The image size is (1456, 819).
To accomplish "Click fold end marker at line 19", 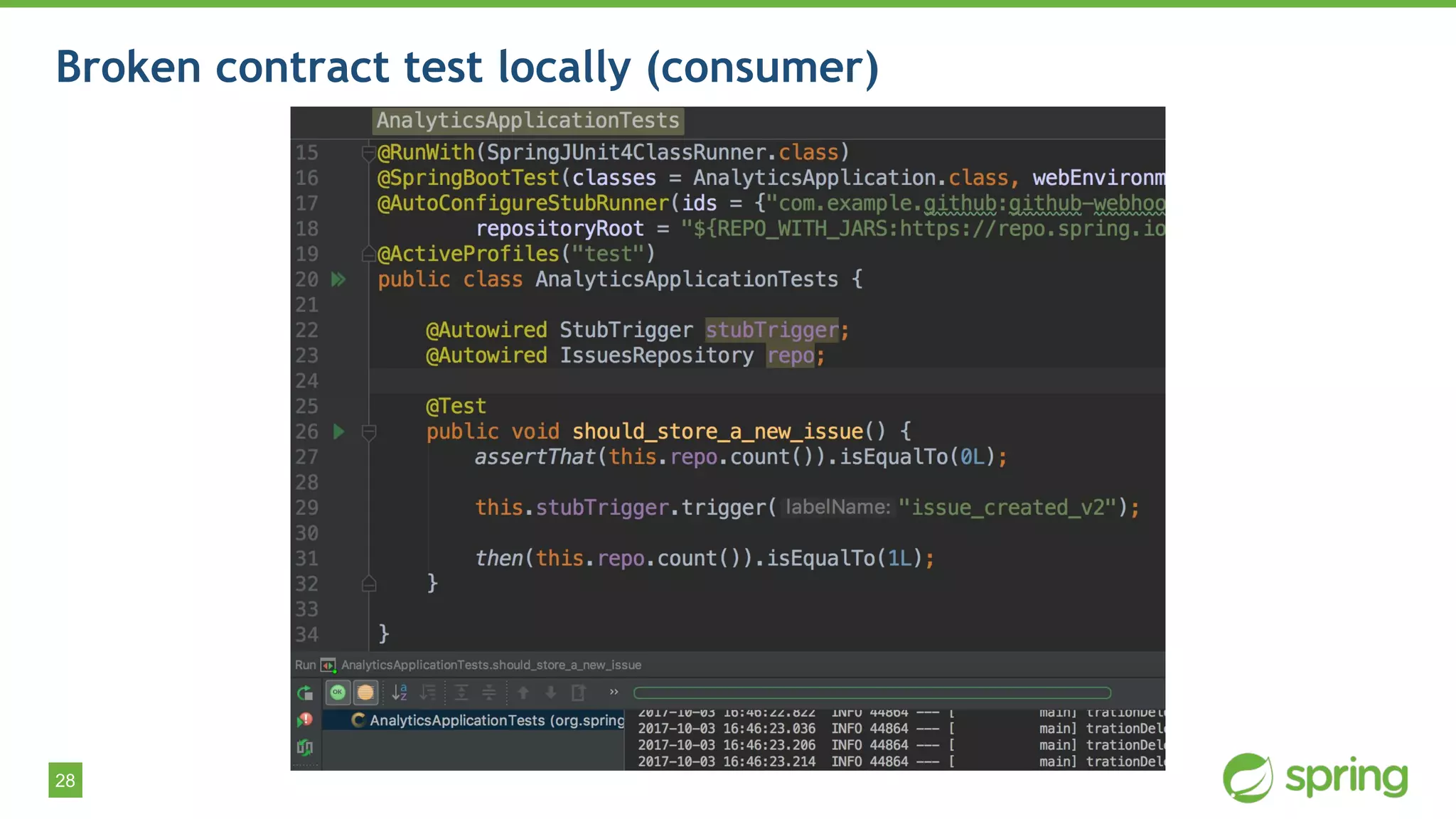I will 368,254.
